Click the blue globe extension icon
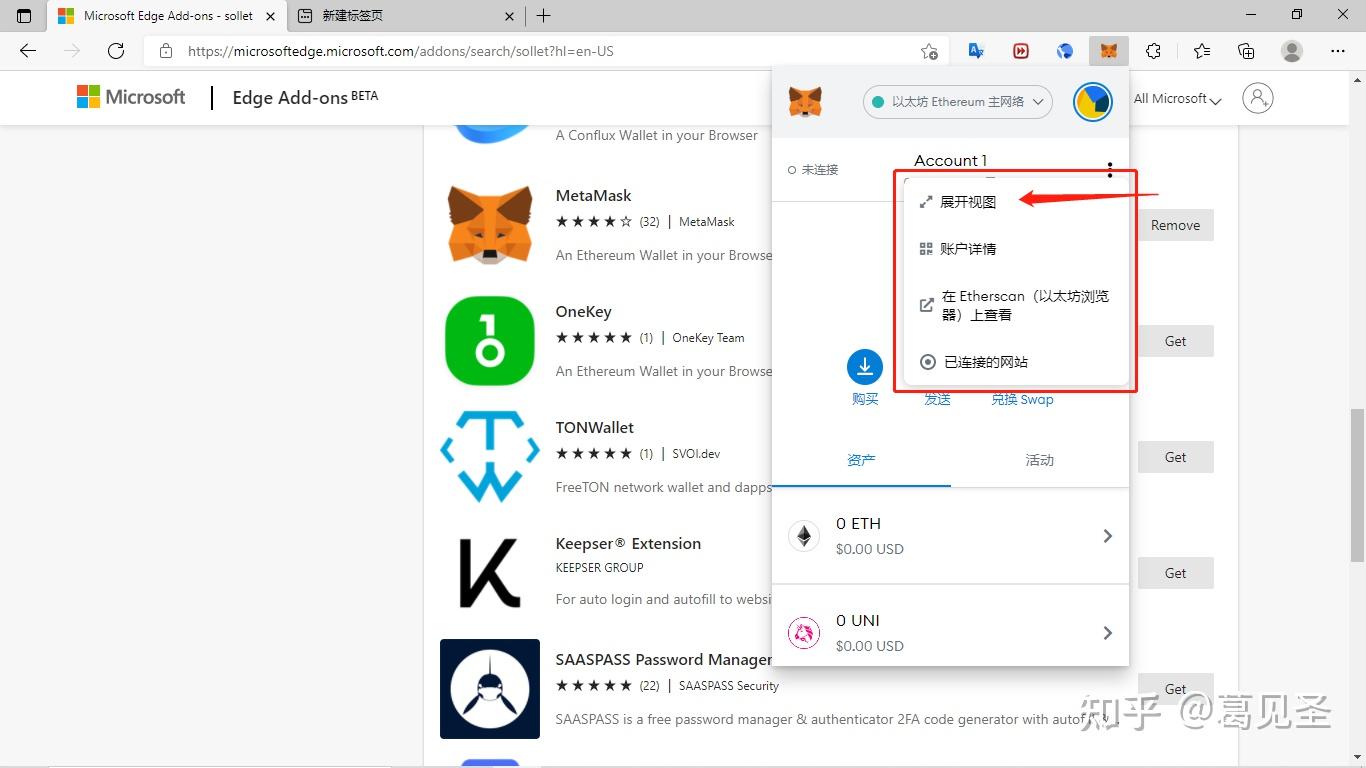 pos(1065,51)
